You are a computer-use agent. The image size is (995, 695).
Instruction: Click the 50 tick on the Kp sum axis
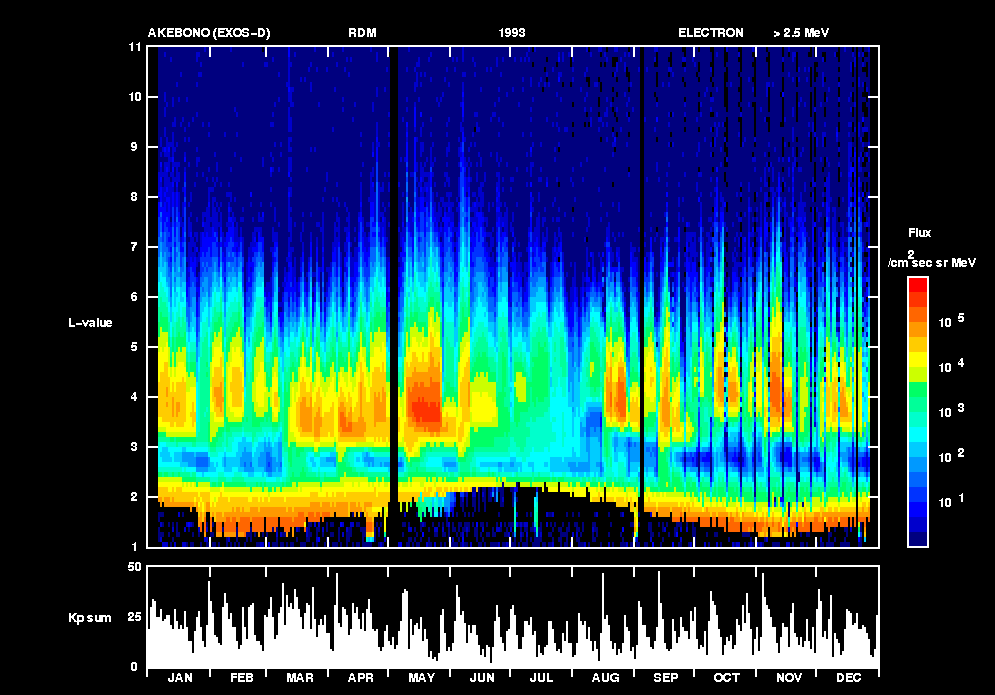tap(134, 568)
